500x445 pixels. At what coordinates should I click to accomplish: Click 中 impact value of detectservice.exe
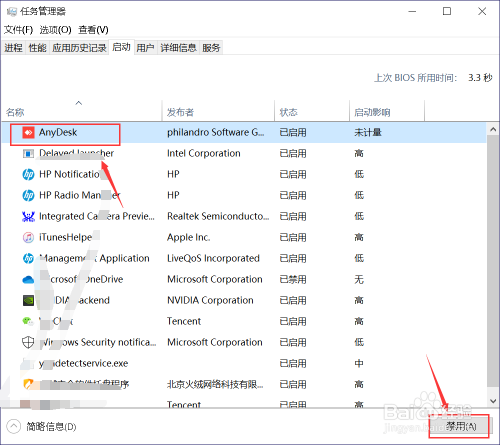[x=359, y=363]
